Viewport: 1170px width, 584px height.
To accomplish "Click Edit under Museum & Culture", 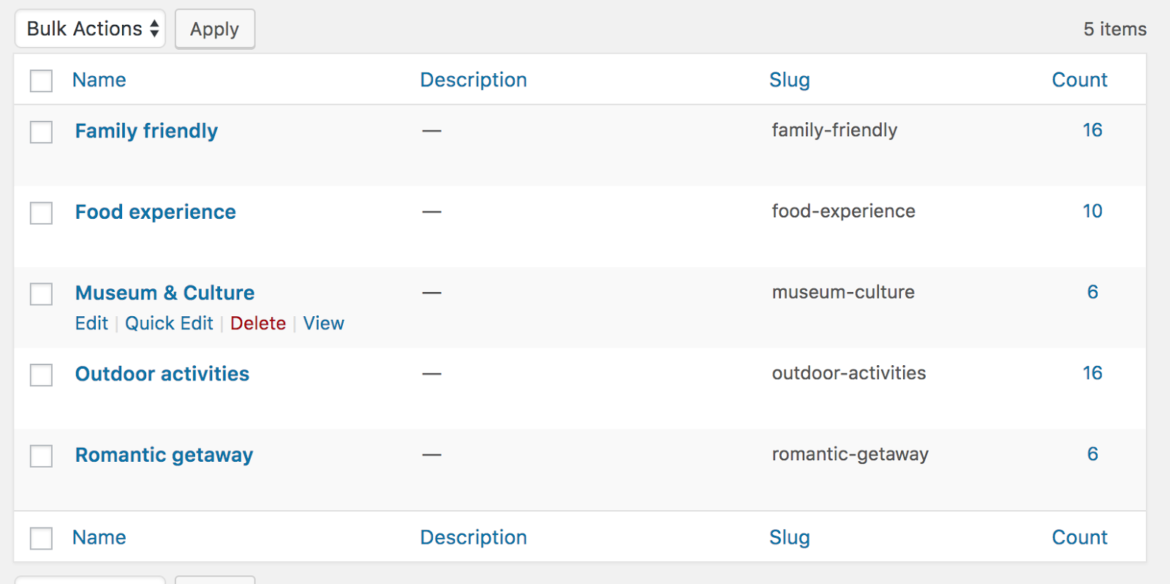I will pyautogui.click(x=91, y=323).
